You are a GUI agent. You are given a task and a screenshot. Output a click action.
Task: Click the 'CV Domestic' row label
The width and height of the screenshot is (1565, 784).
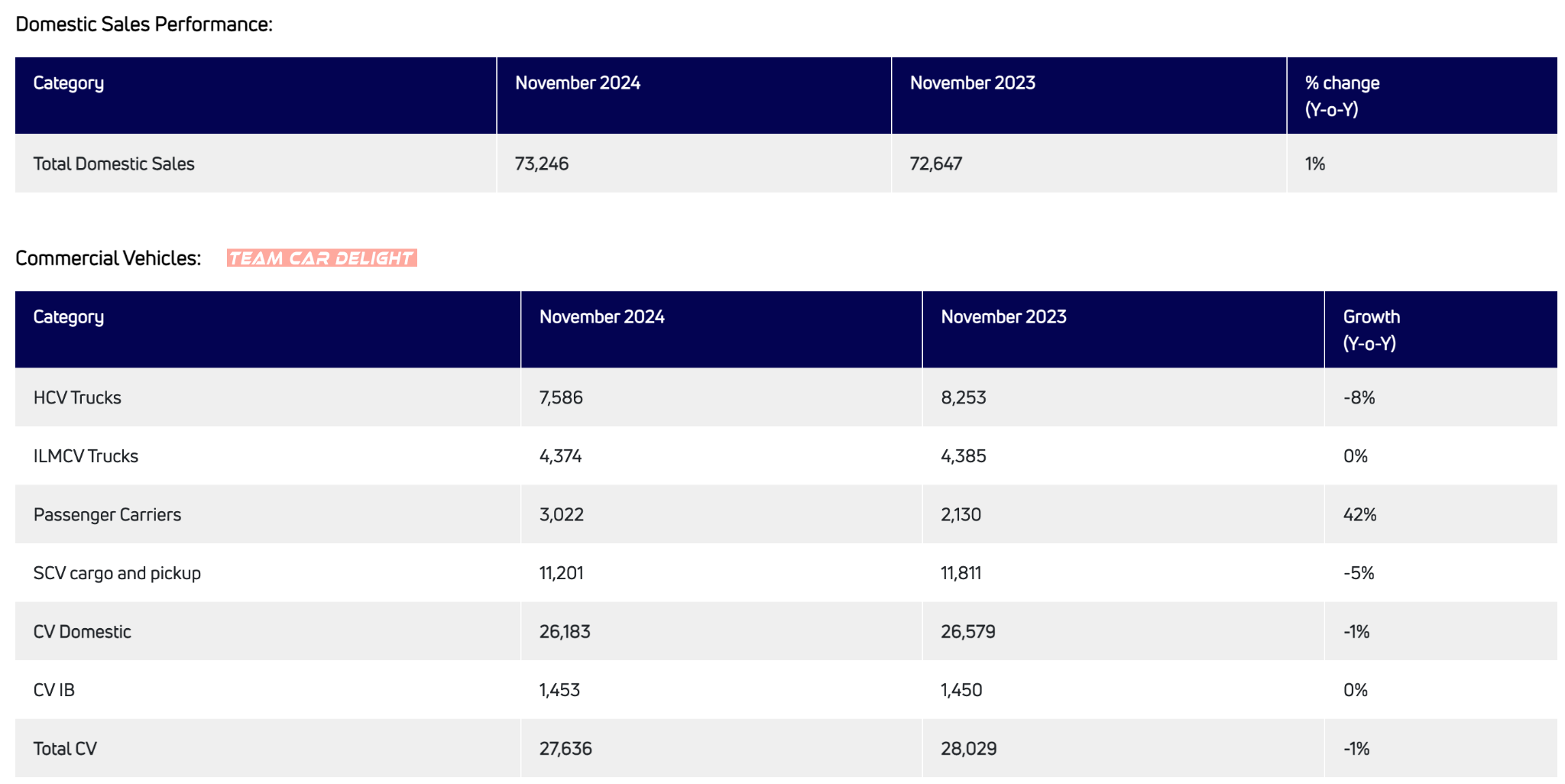coord(82,632)
